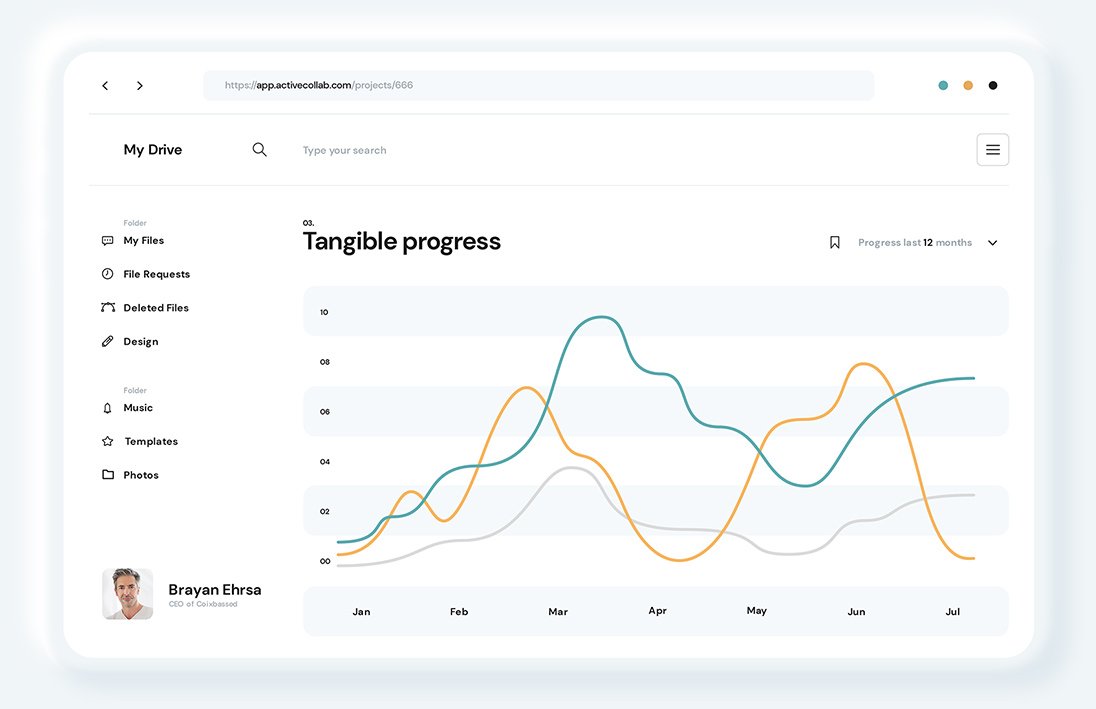Click the orange color dot
Screen dimensions: 1096x709
coord(968,86)
